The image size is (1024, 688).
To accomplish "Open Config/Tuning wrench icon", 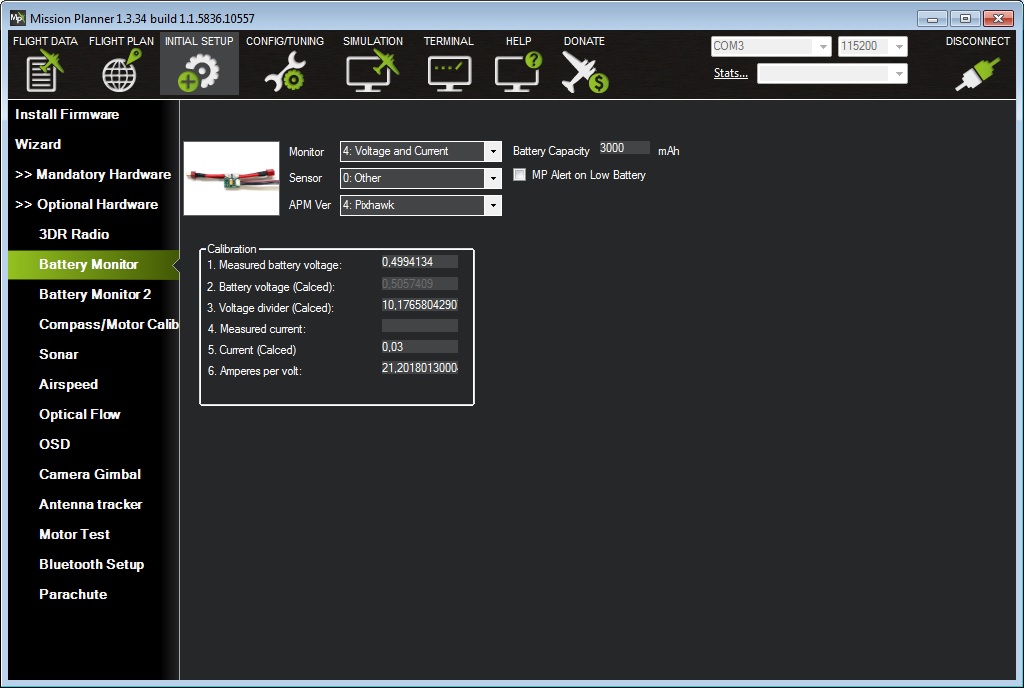I will pyautogui.click(x=284, y=73).
